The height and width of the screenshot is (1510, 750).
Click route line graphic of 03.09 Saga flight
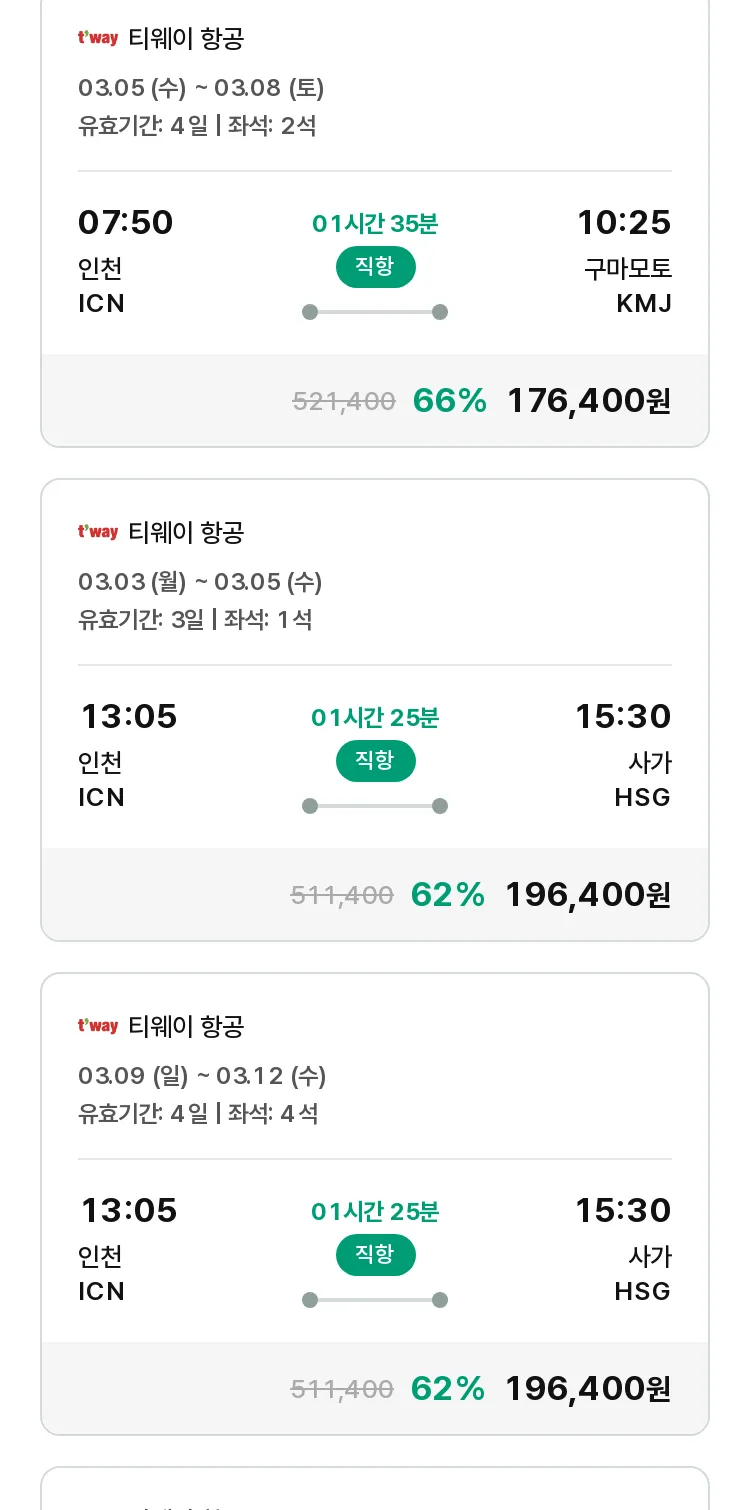pos(375,1300)
